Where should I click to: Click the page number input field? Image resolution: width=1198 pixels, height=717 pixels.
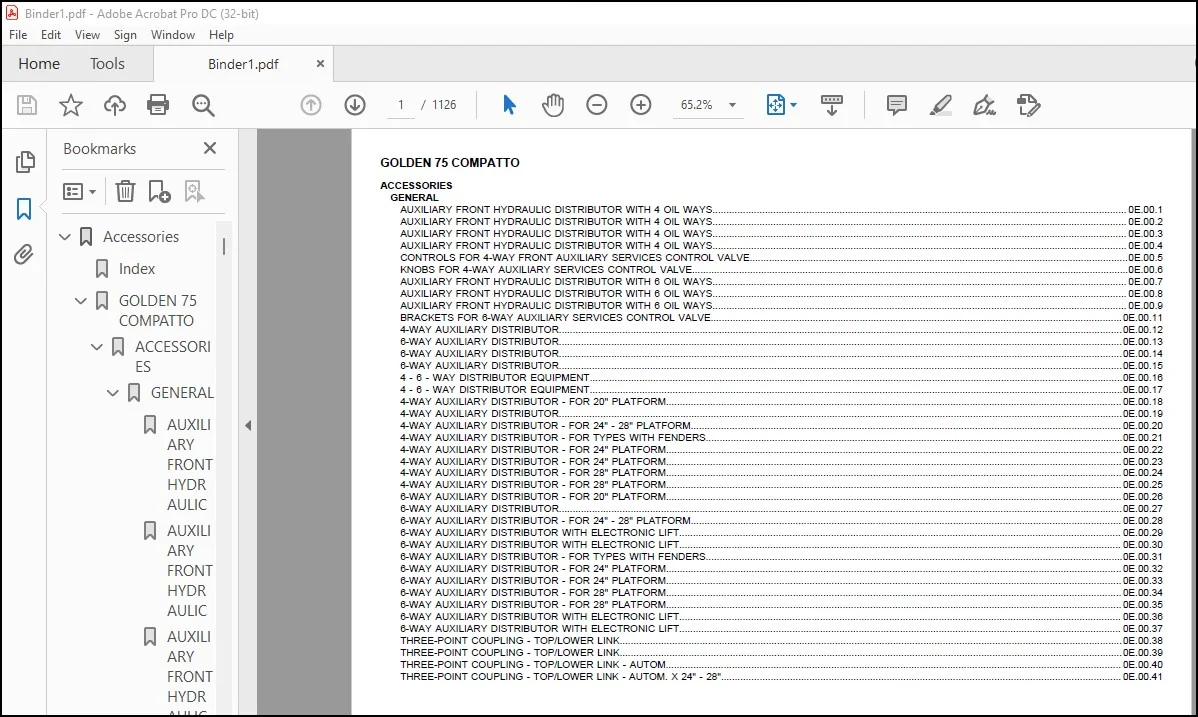click(400, 105)
